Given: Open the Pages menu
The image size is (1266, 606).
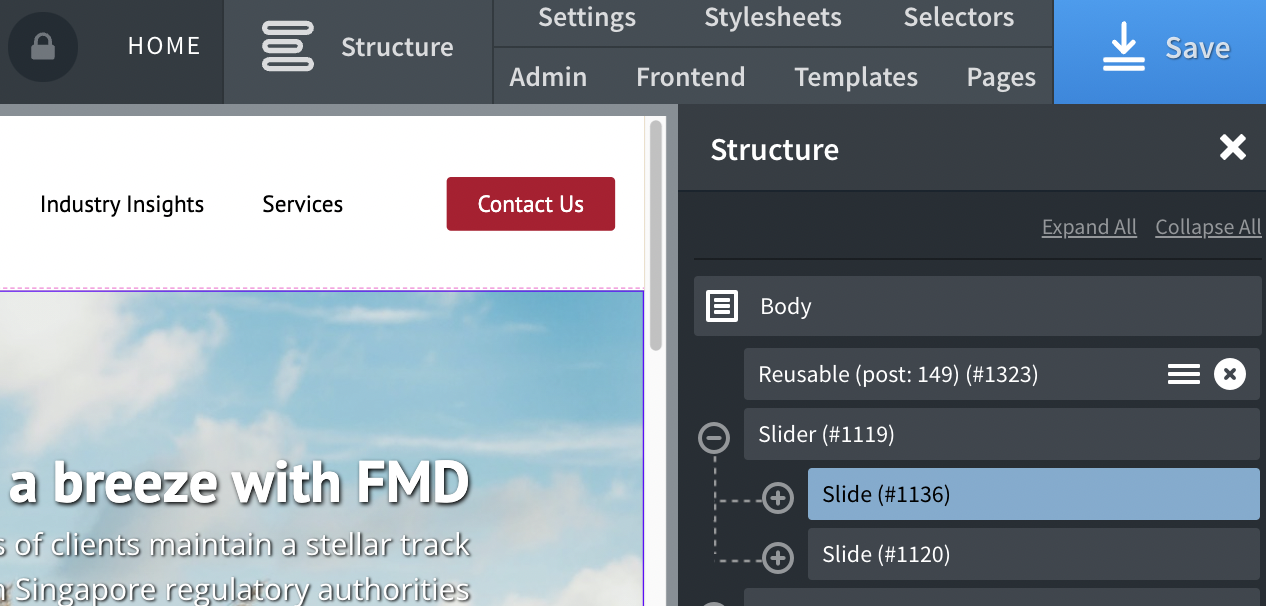Looking at the screenshot, I should point(1001,77).
